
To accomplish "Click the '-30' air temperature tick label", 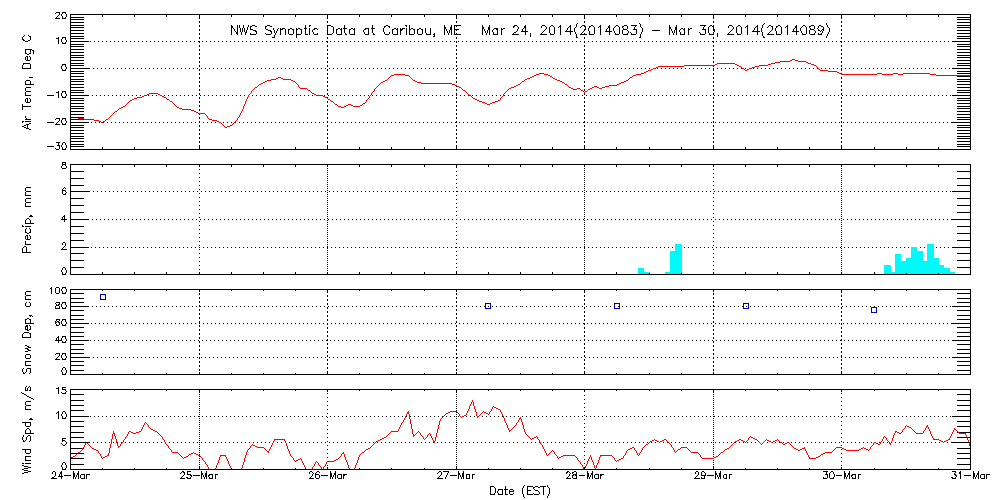I will pyautogui.click(x=56, y=146).
